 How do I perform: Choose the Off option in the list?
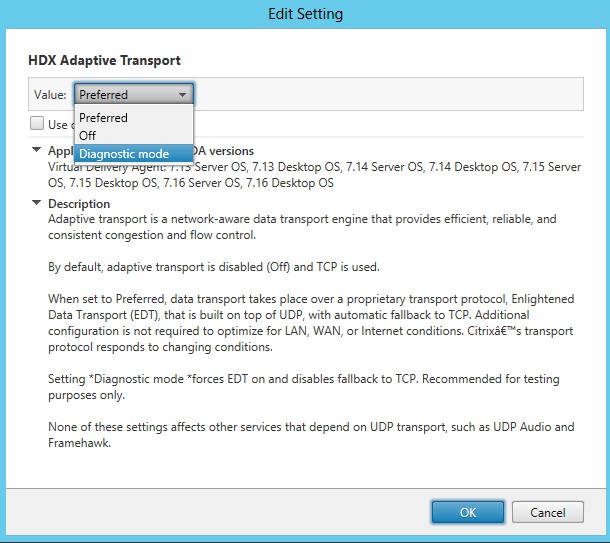click(88, 136)
